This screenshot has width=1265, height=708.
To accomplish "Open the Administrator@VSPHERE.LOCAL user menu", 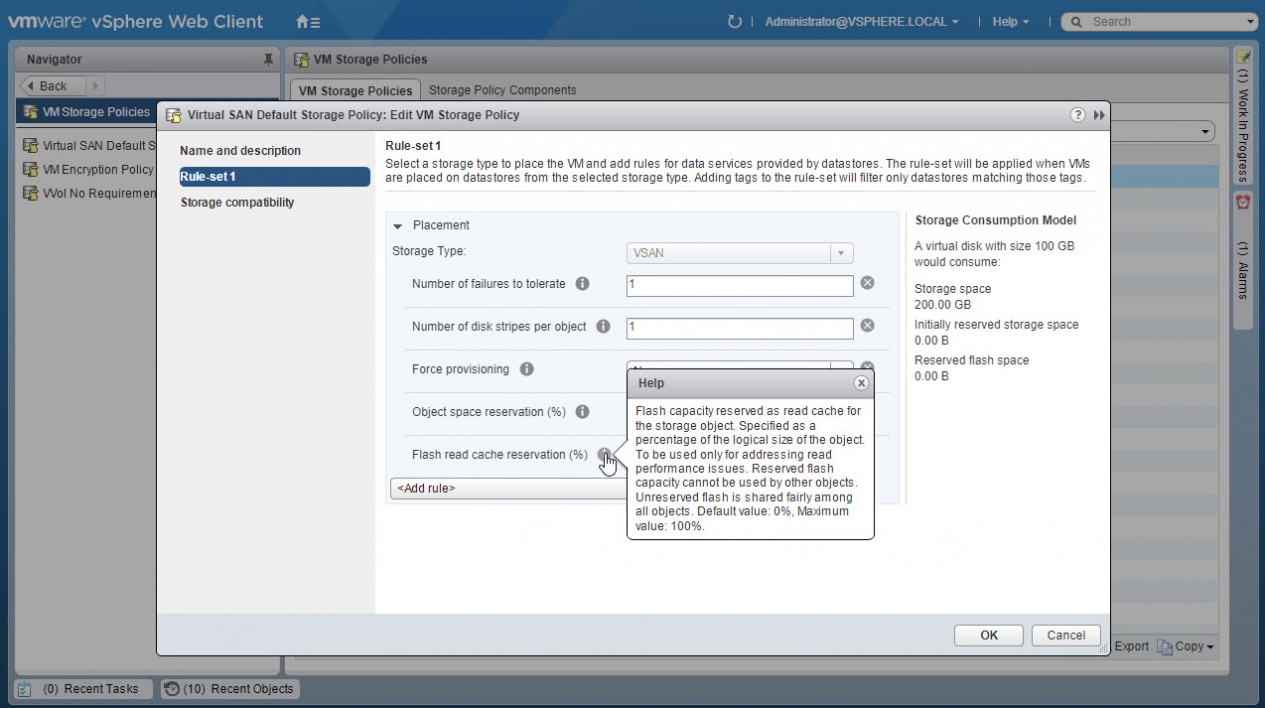I will [861, 22].
